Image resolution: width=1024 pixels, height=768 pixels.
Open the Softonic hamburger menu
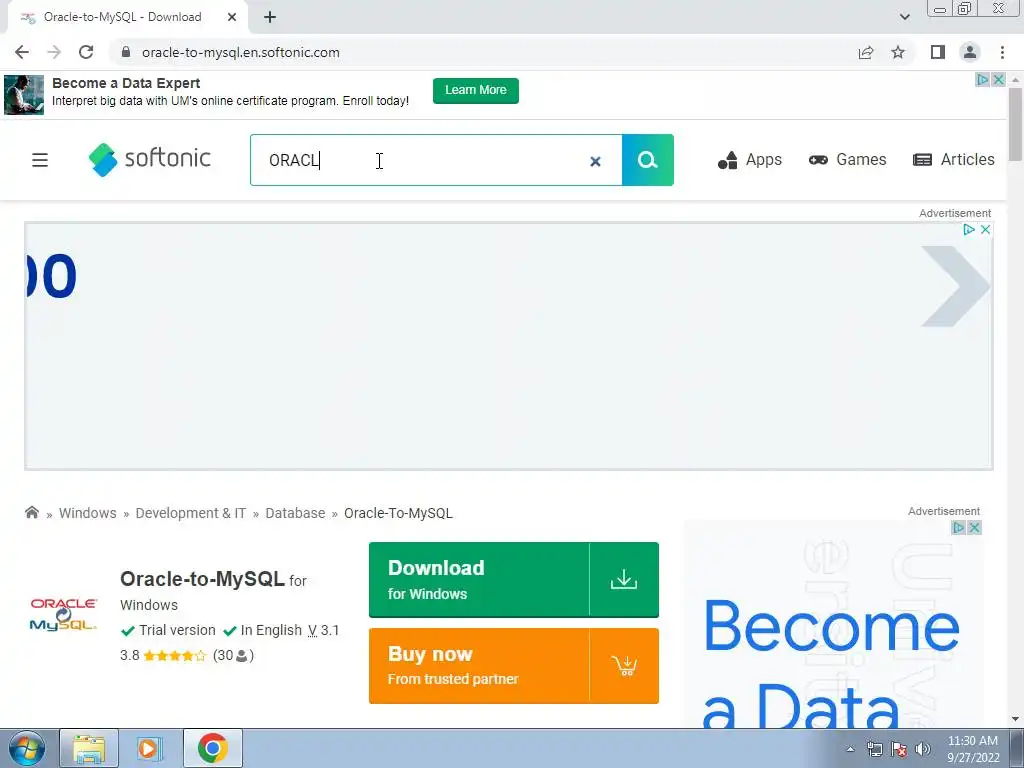[40, 160]
